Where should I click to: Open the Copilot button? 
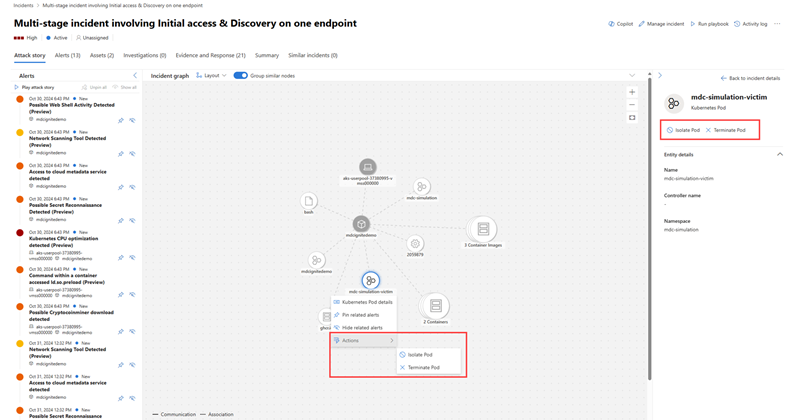[620, 24]
